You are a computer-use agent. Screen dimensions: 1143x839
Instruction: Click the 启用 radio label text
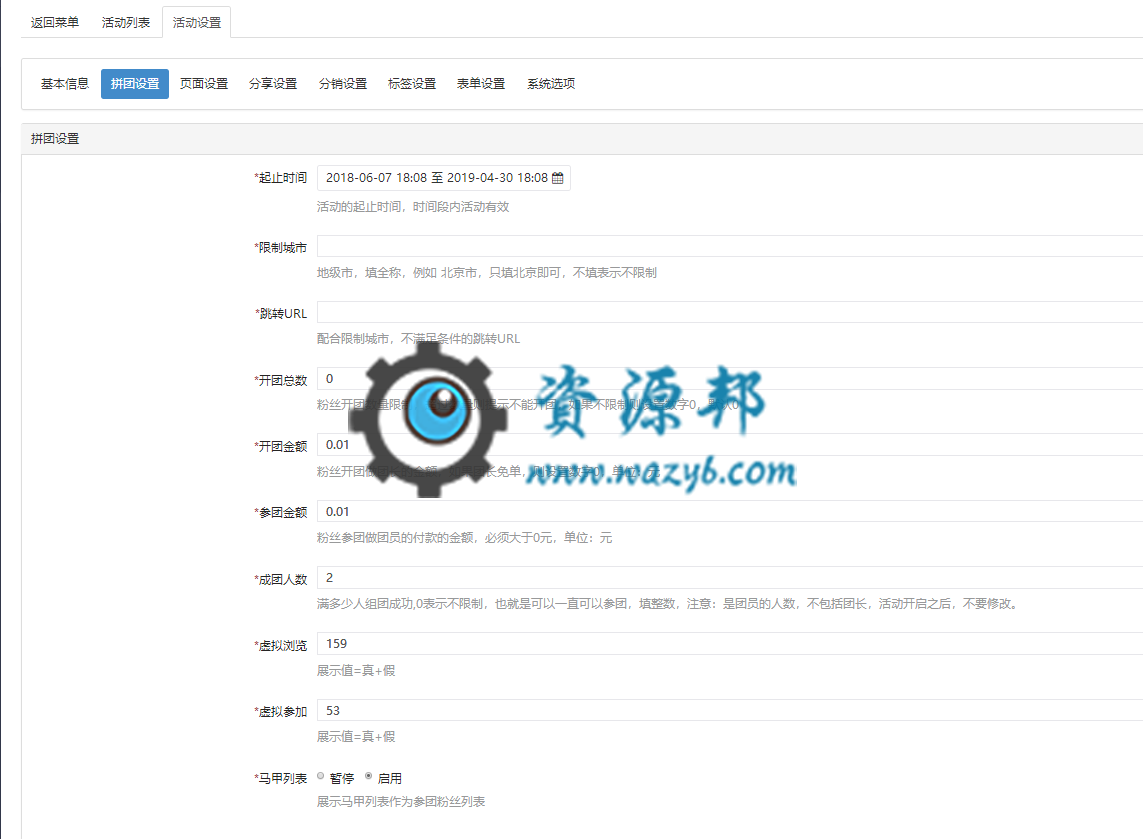390,778
